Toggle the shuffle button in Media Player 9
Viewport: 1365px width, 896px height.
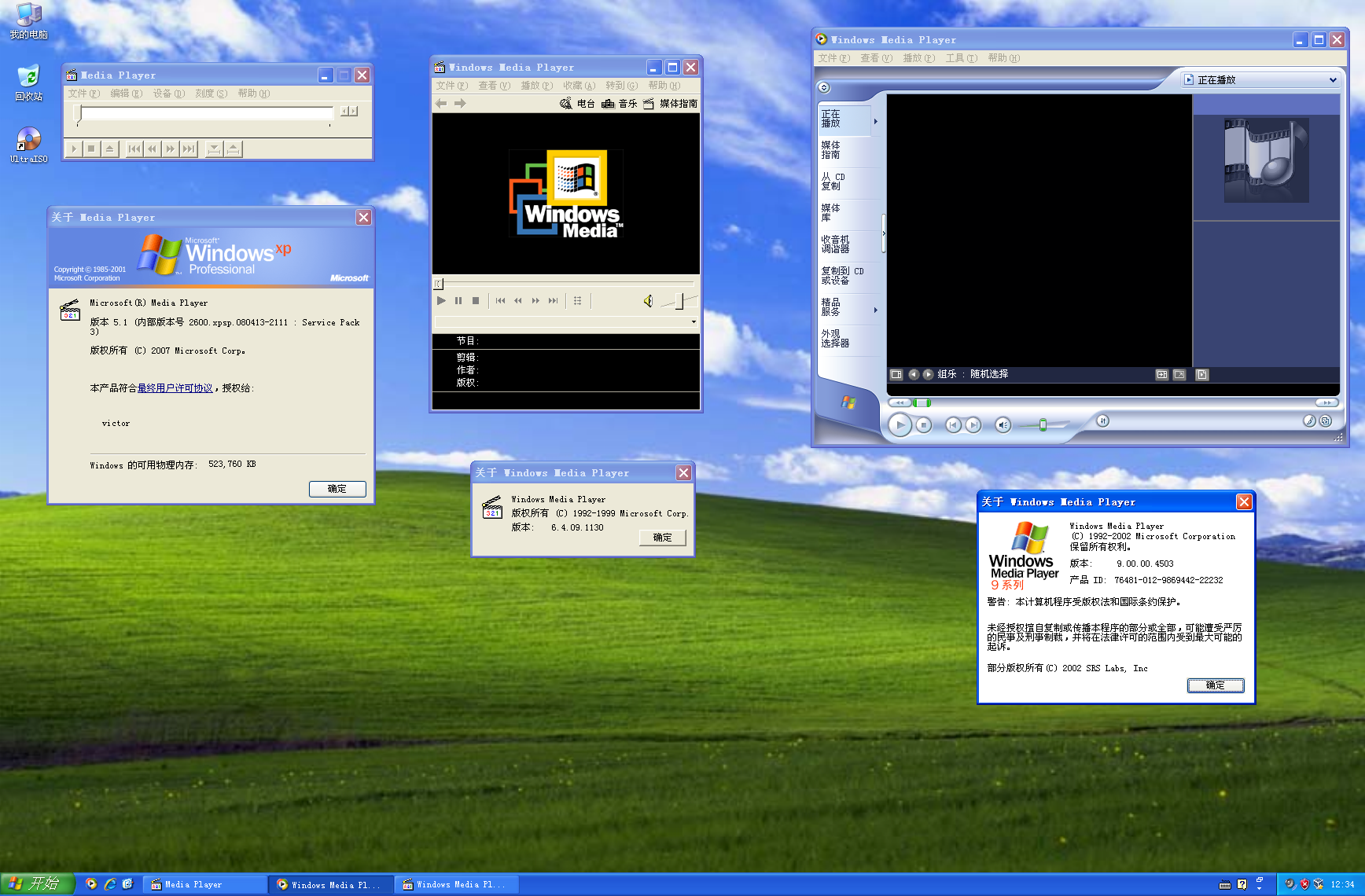pos(1102,421)
